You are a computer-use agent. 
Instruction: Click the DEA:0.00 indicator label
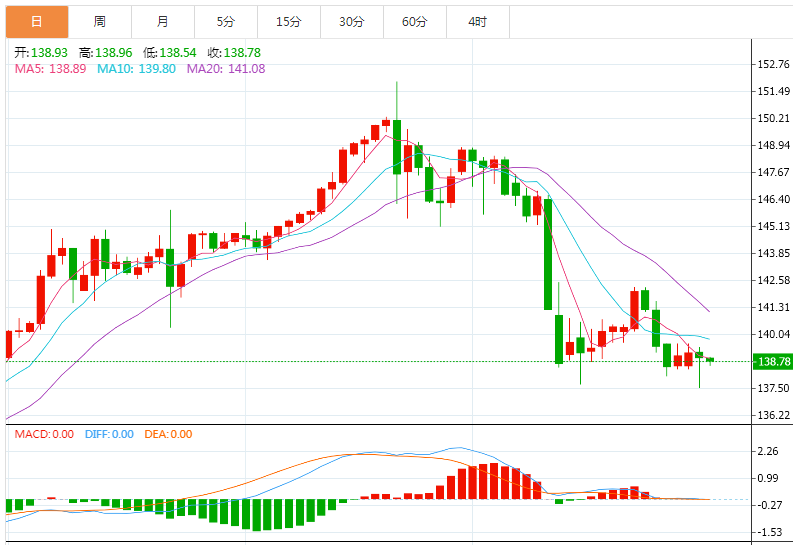(x=168, y=434)
